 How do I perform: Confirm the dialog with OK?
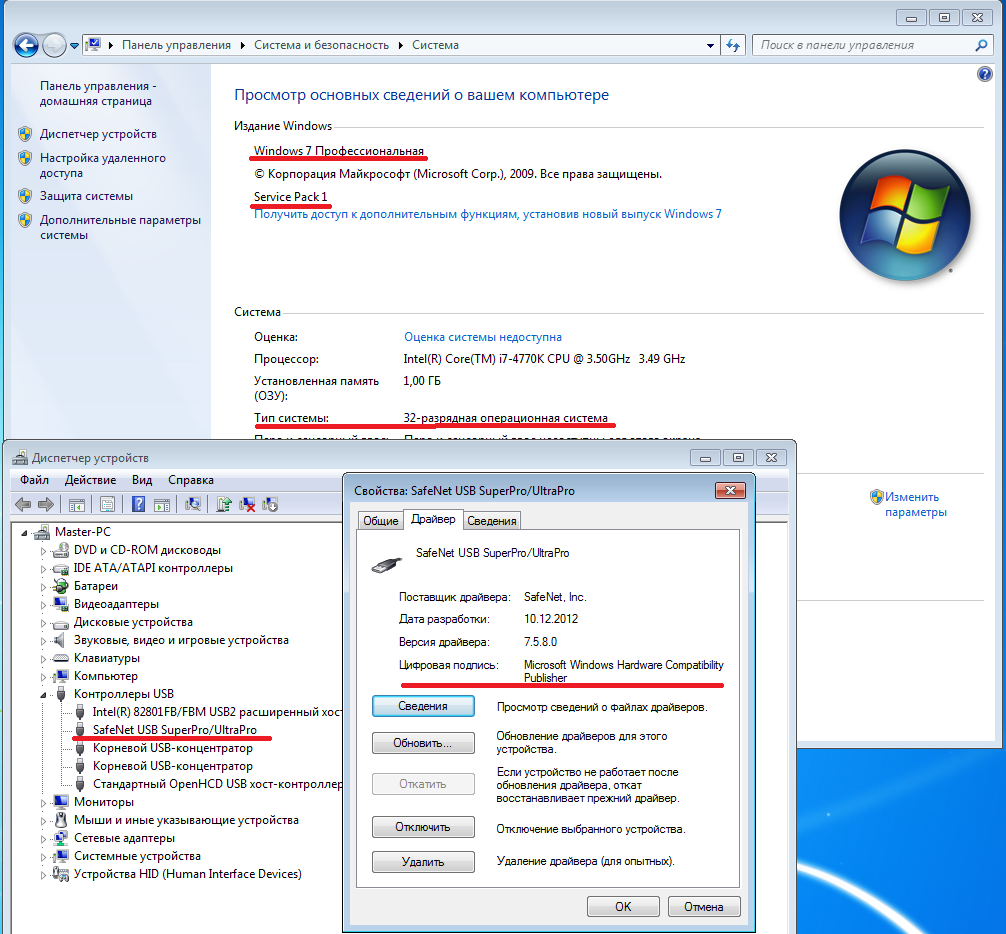[x=623, y=906]
